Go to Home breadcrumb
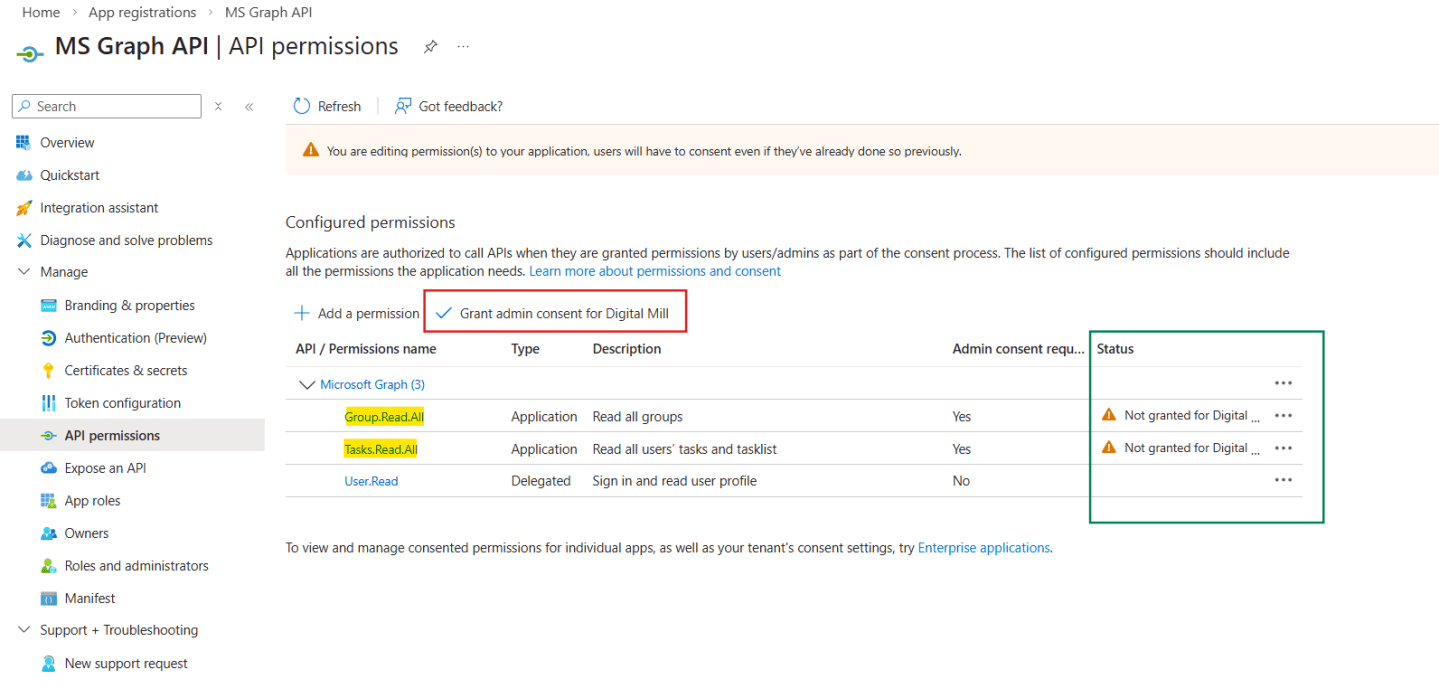The image size is (1439, 698). 41,12
